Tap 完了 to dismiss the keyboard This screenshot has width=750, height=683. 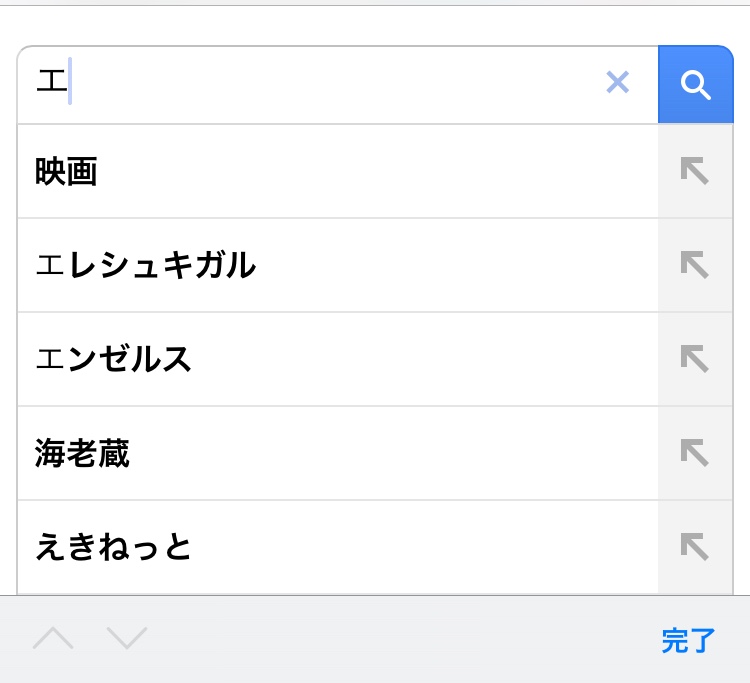(x=688, y=641)
